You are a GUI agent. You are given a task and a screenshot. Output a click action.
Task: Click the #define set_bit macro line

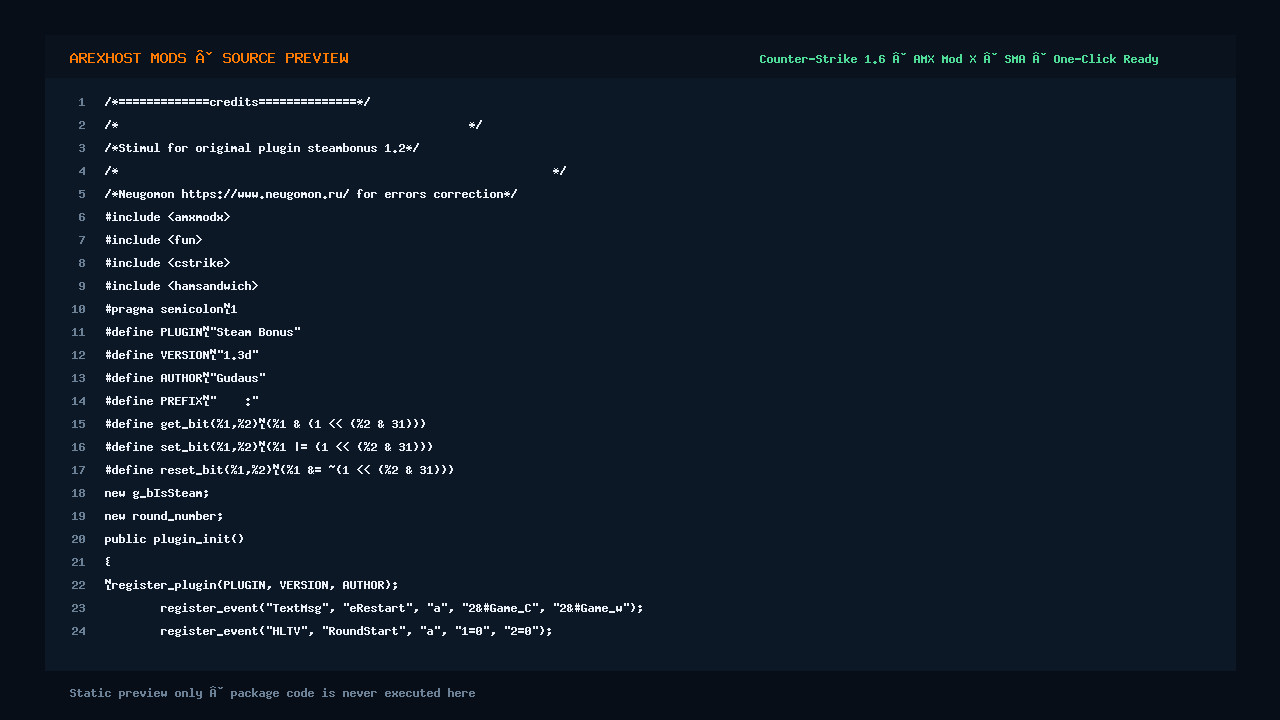(x=269, y=447)
